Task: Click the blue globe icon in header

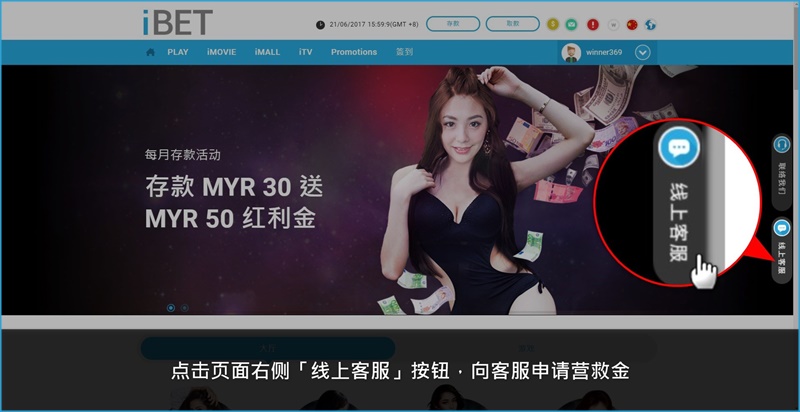Action: pos(650,23)
